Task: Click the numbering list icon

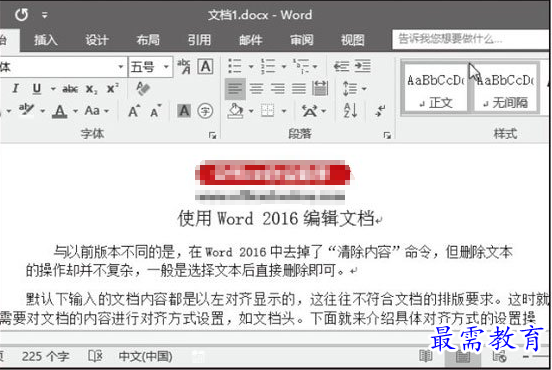Action: [268, 66]
